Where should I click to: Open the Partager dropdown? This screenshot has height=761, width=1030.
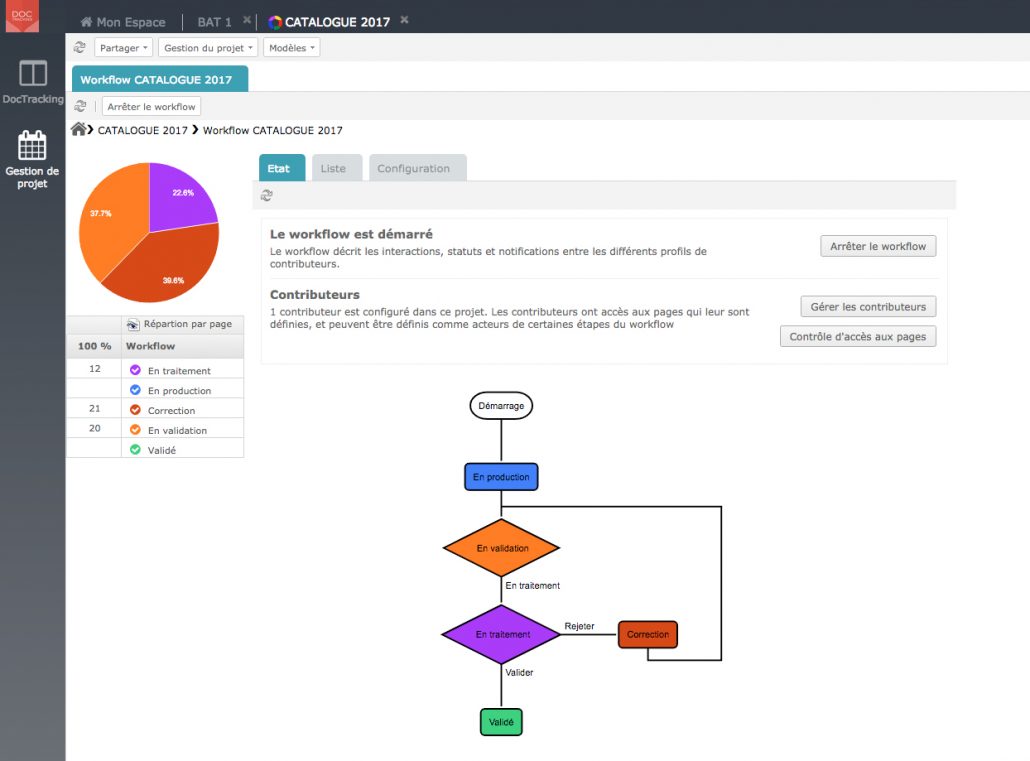[x=123, y=47]
